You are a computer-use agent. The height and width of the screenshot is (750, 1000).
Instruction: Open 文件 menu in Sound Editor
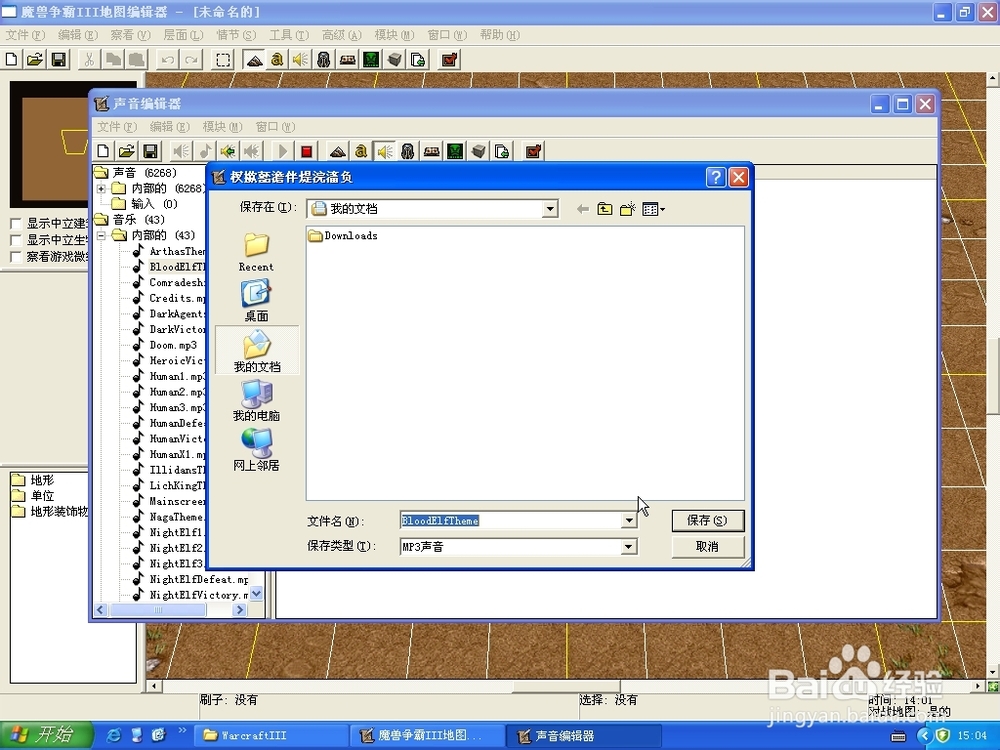tap(117, 127)
